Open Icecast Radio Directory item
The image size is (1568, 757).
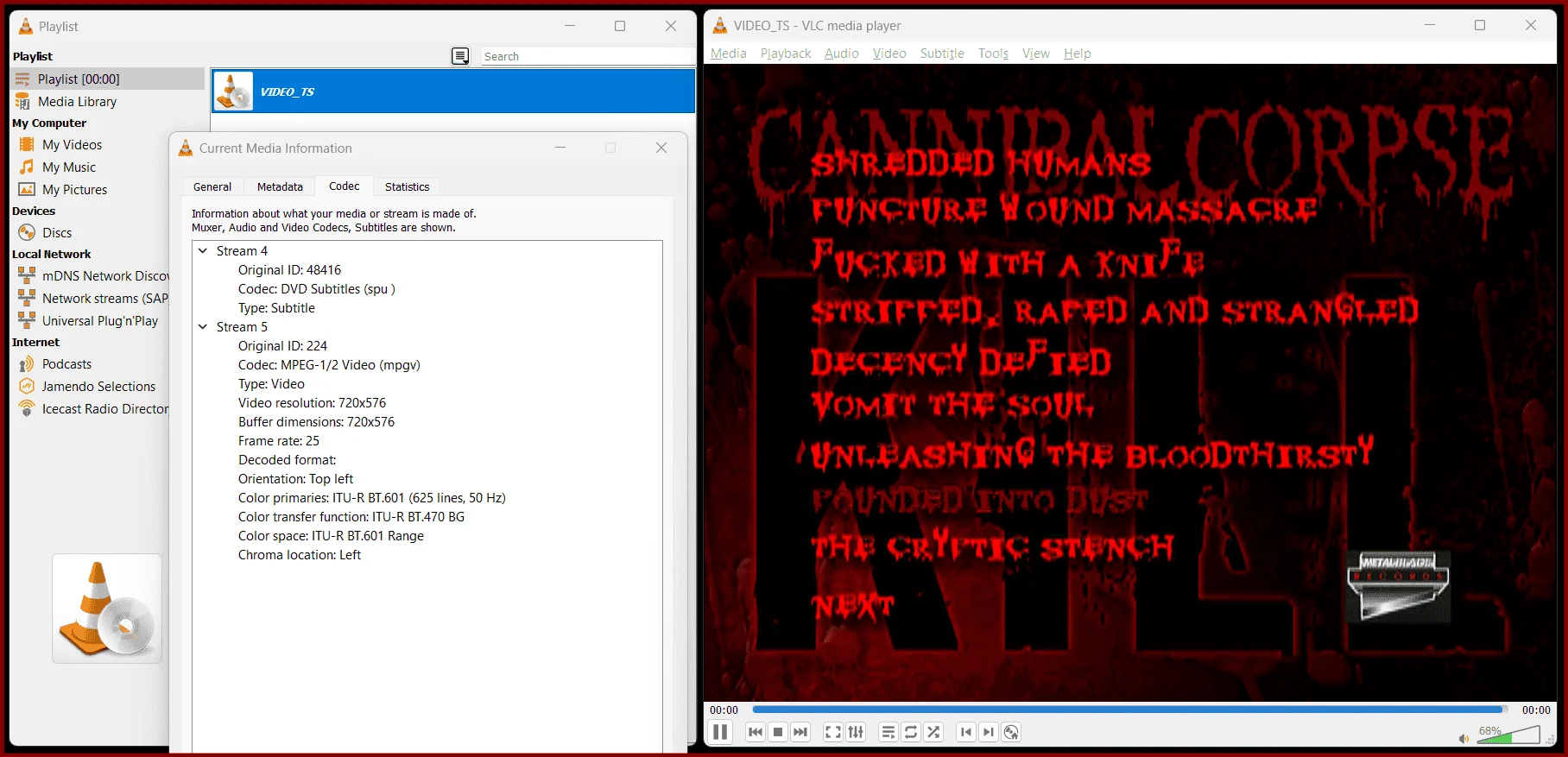[93, 409]
